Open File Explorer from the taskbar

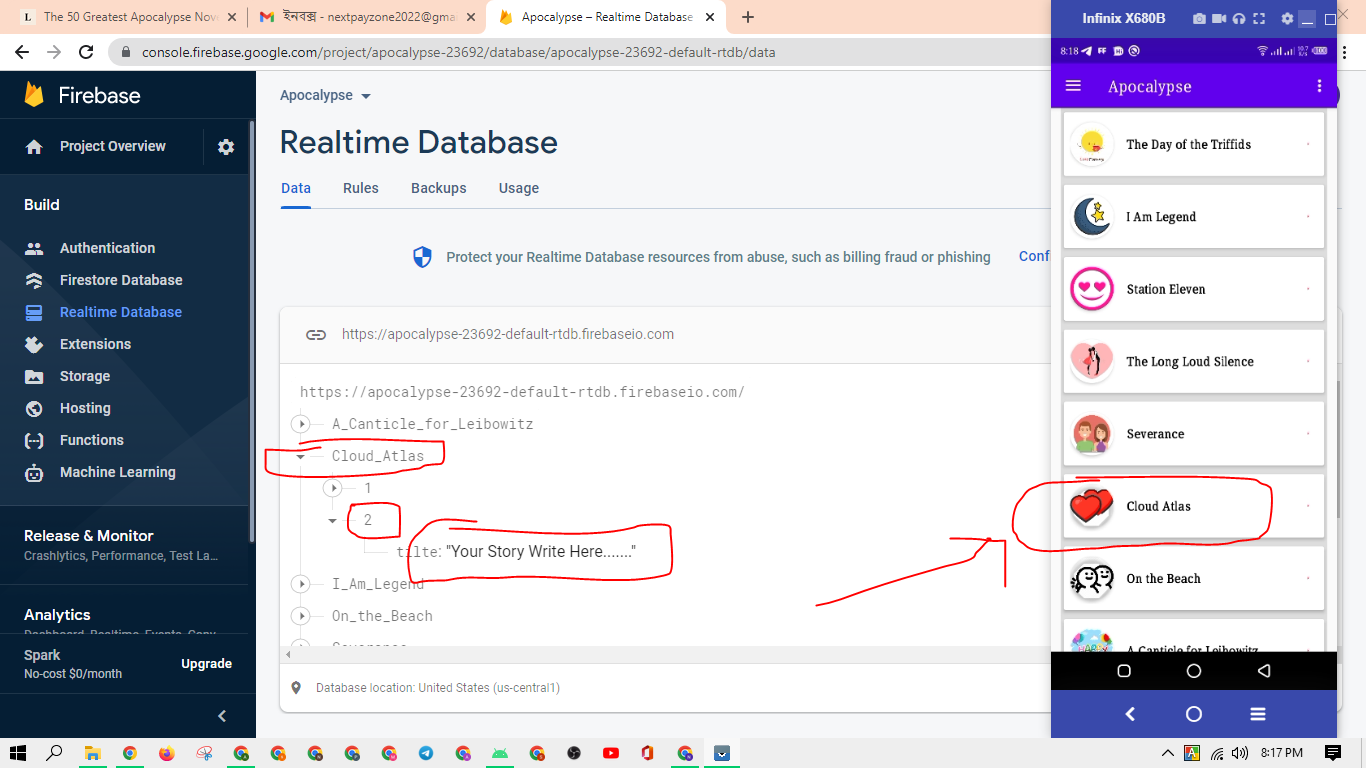(x=92, y=753)
